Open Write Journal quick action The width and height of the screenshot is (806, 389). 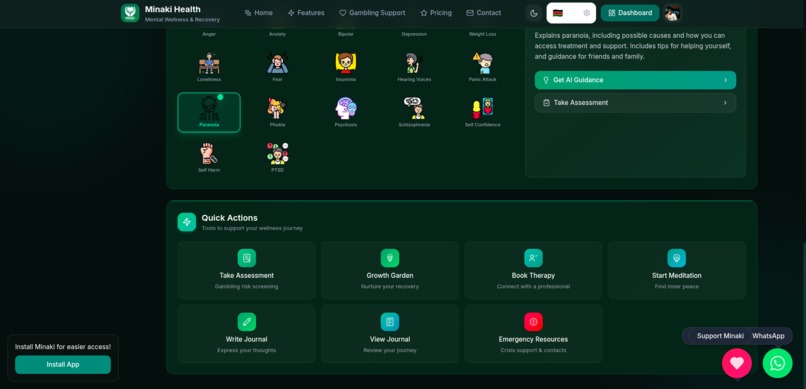(246, 334)
